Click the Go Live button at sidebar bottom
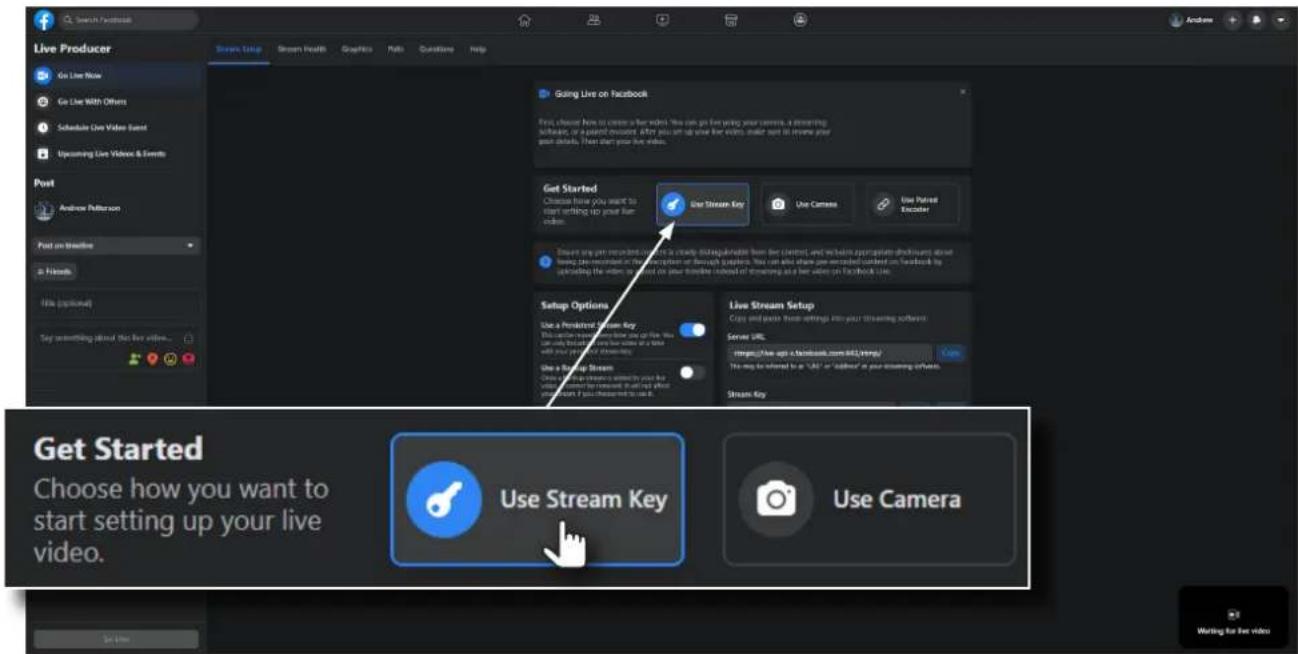Image resolution: width=1298 pixels, height=654 pixels. (116, 639)
